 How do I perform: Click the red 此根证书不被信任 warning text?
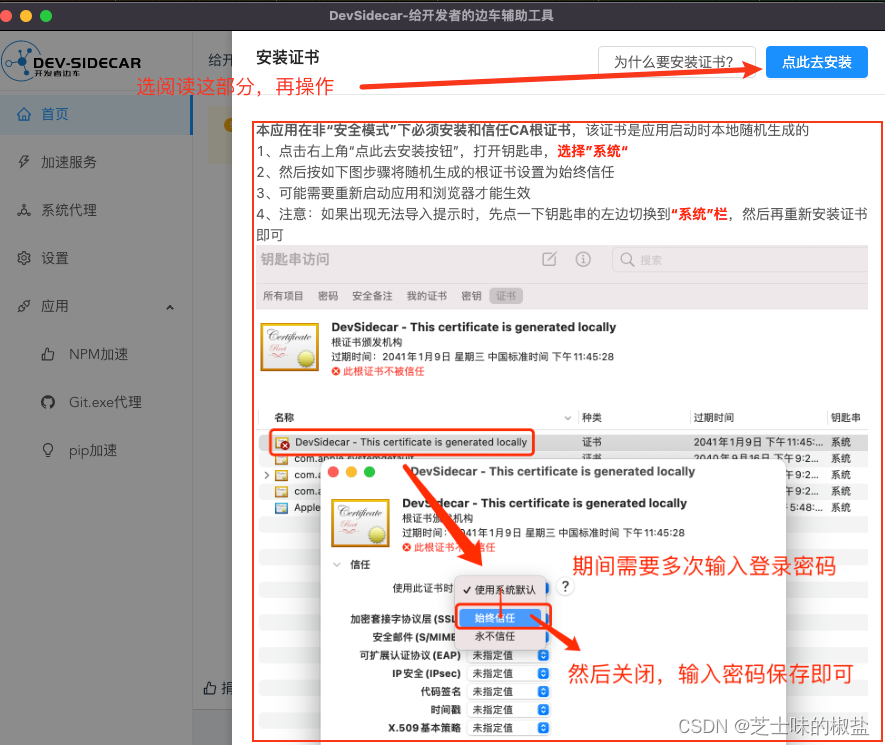coord(384,371)
